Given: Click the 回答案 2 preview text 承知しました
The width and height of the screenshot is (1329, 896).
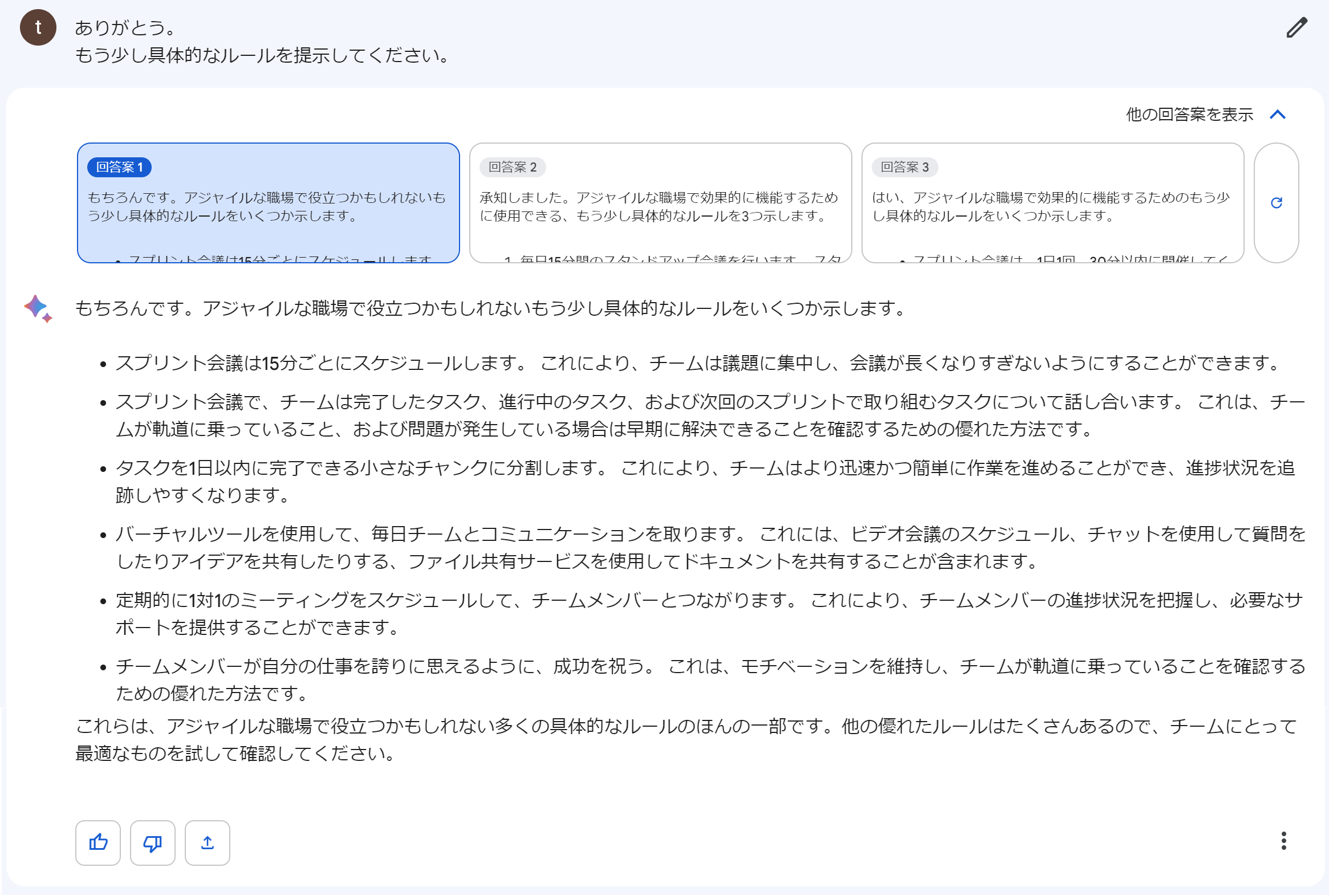Looking at the screenshot, I should point(659,206).
